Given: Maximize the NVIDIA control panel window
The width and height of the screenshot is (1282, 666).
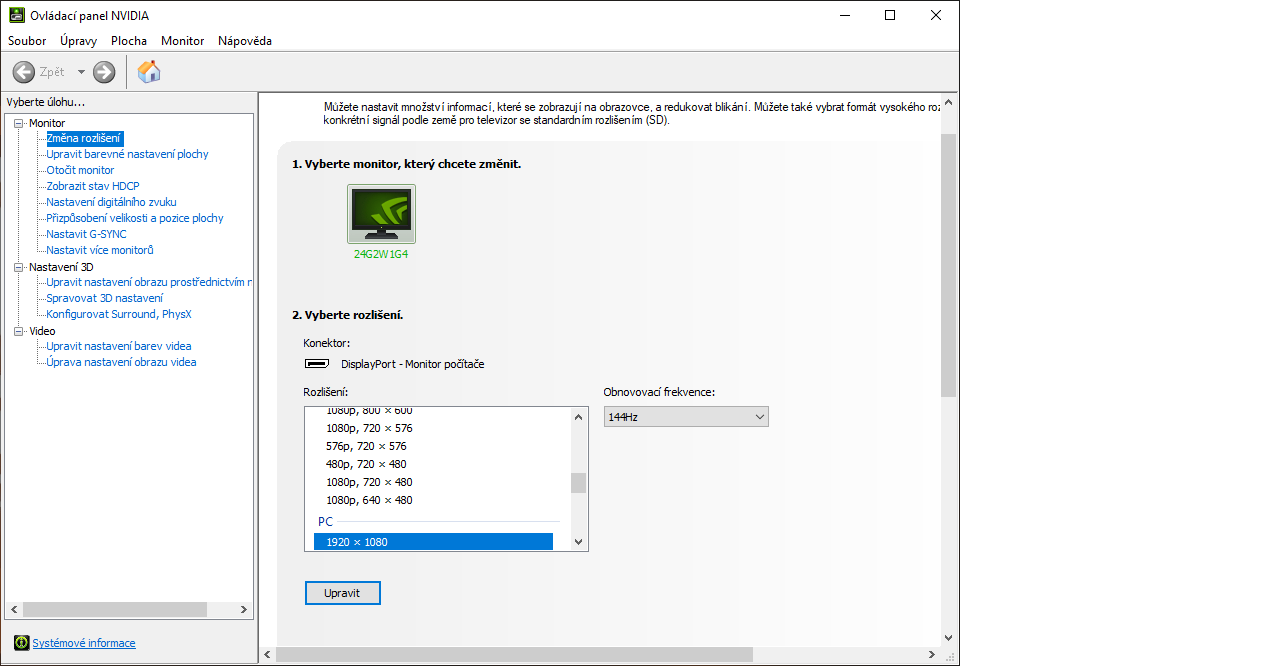Looking at the screenshot, I should tap(890, 15).
